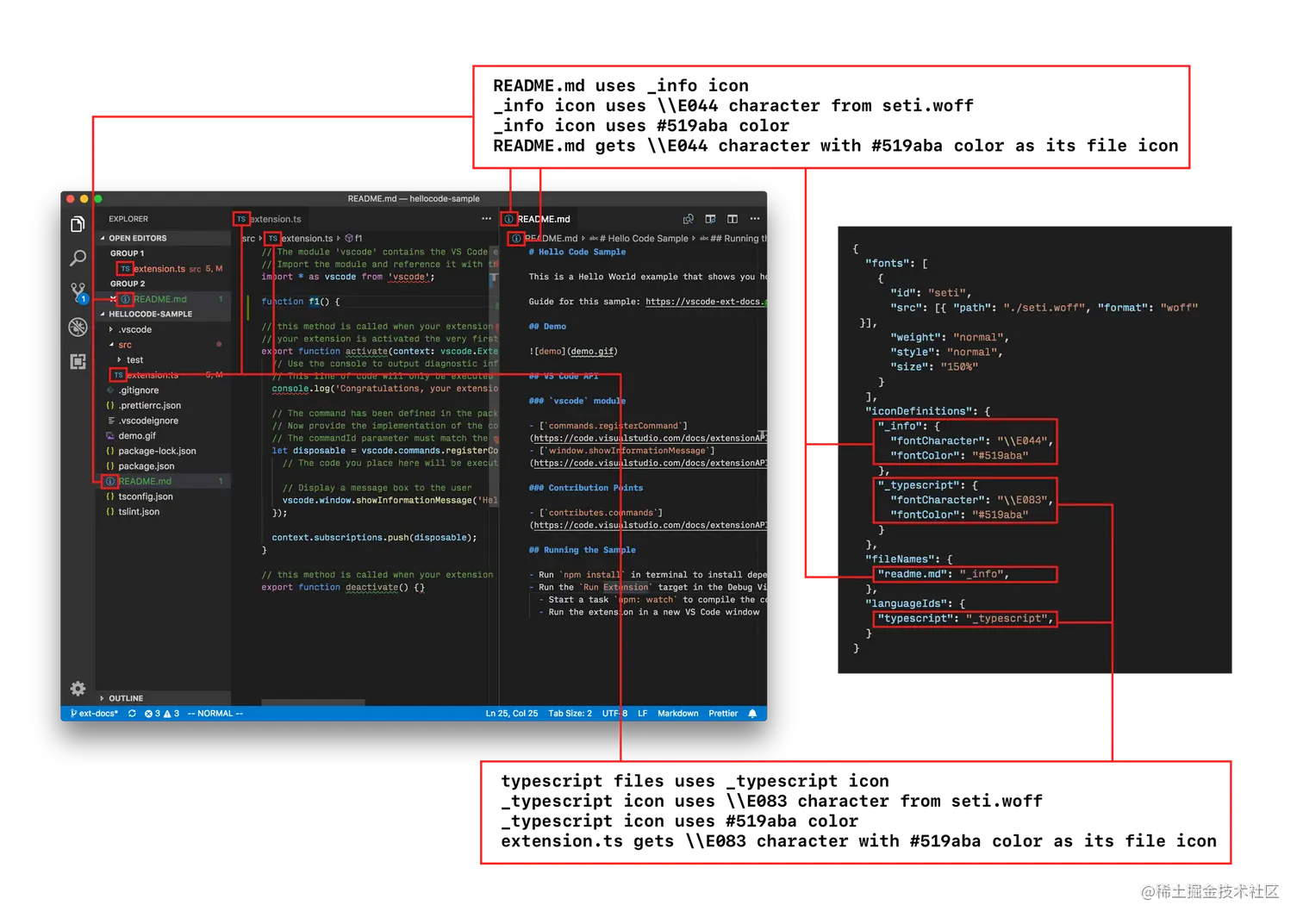Click the '### Contribution Points' heading
Screen dimensions: 1303x924
coord(585,488)
